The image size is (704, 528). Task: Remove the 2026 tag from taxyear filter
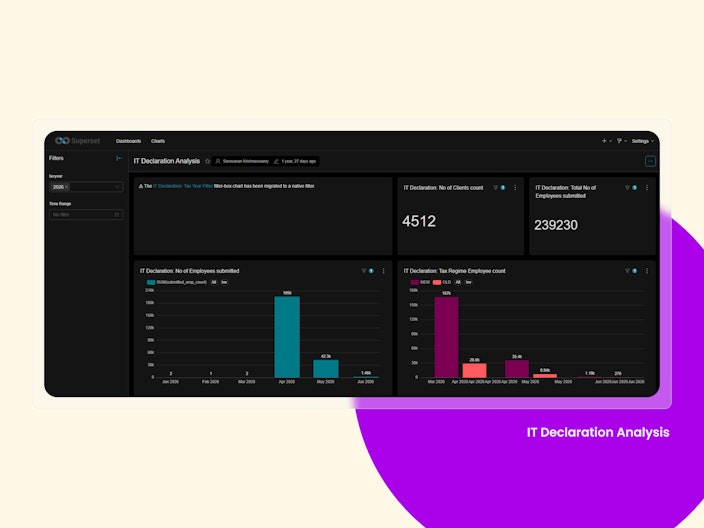[66, 187]
